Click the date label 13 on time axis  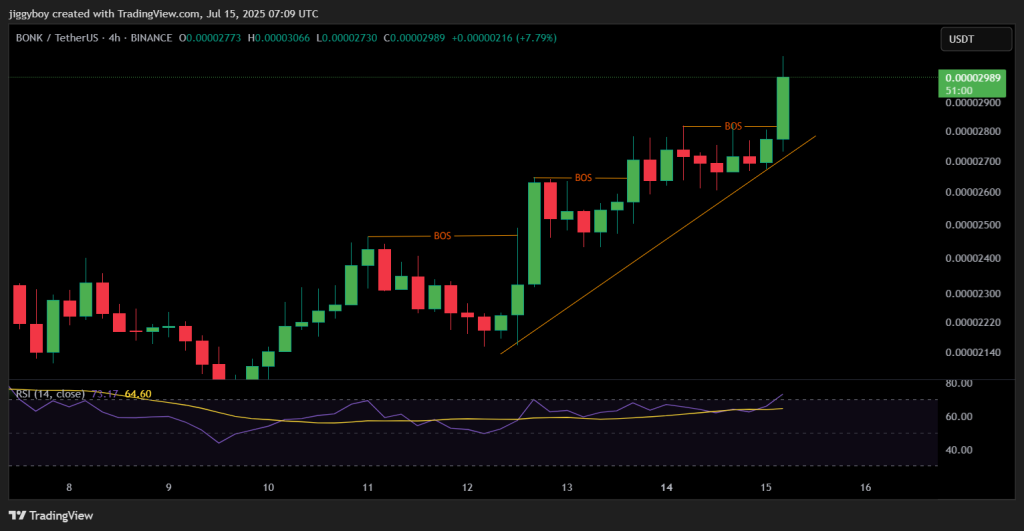(x=567, y=487)
